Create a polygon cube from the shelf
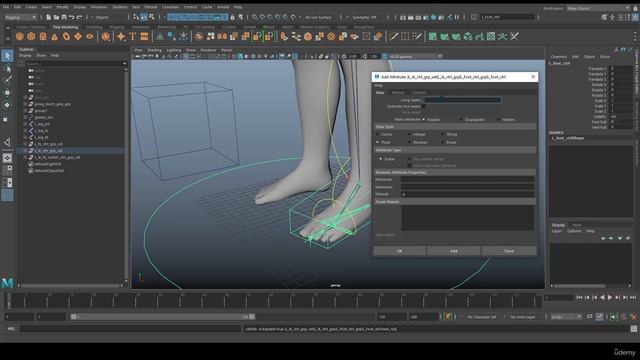The height and width of the screenshot is (360, 640). [31, 37]
